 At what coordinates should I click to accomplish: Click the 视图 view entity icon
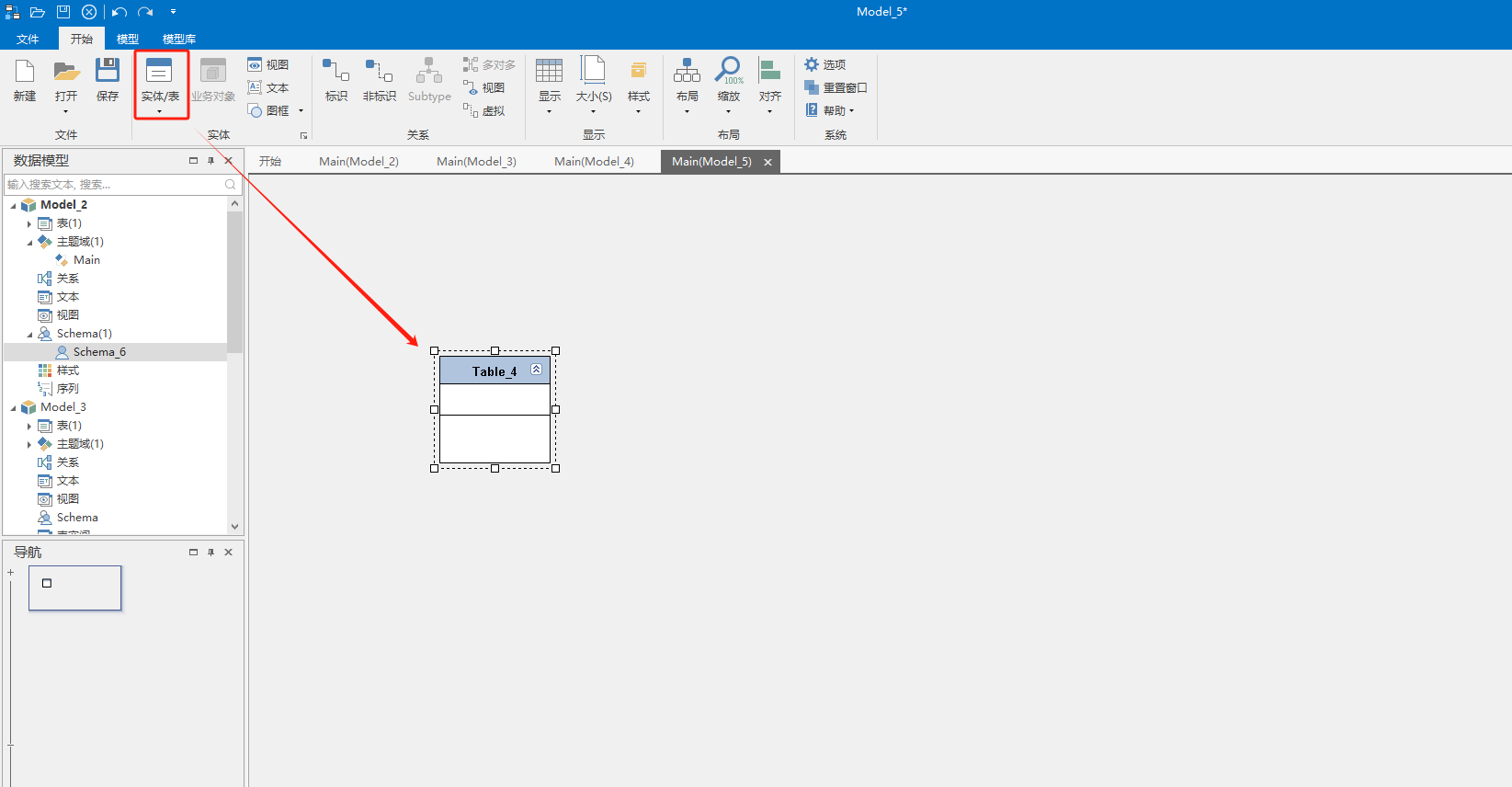(x=256, y=64)
